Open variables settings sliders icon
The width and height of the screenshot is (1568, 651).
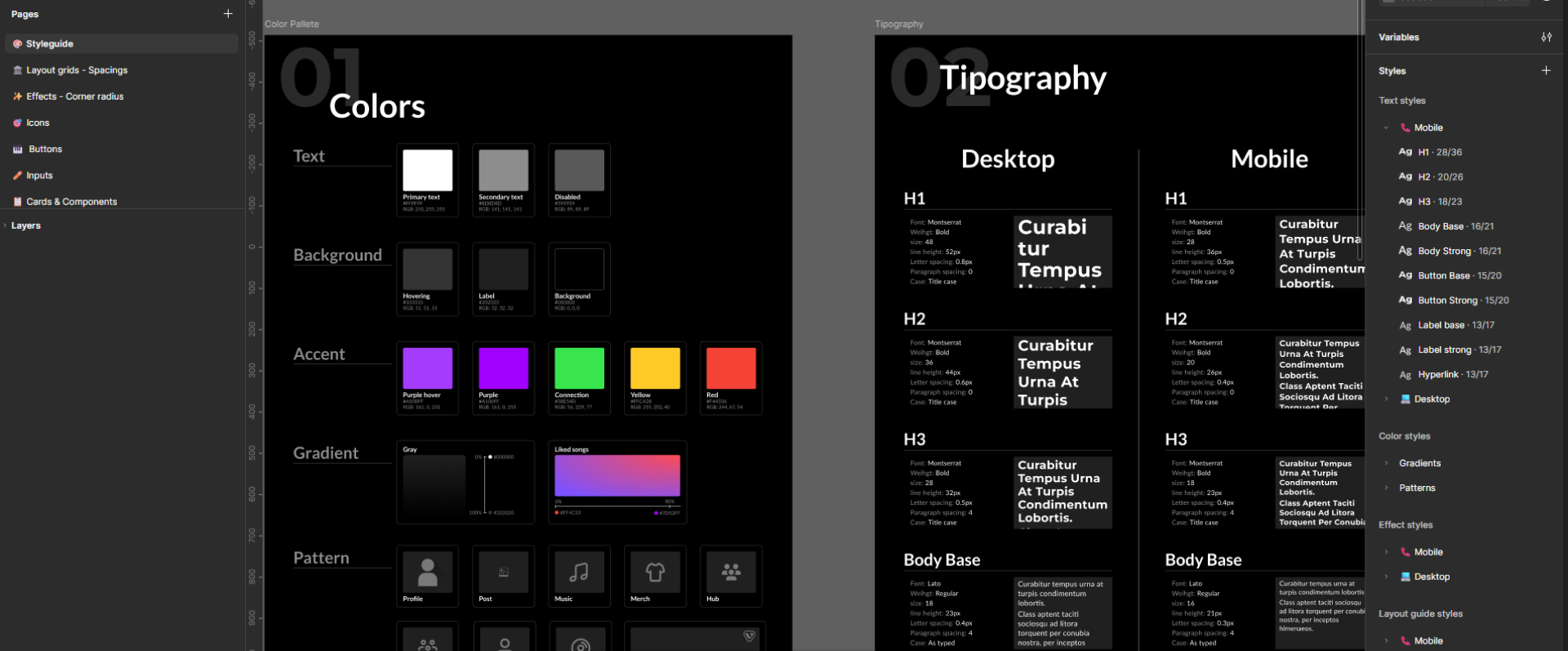(1546, 37)
